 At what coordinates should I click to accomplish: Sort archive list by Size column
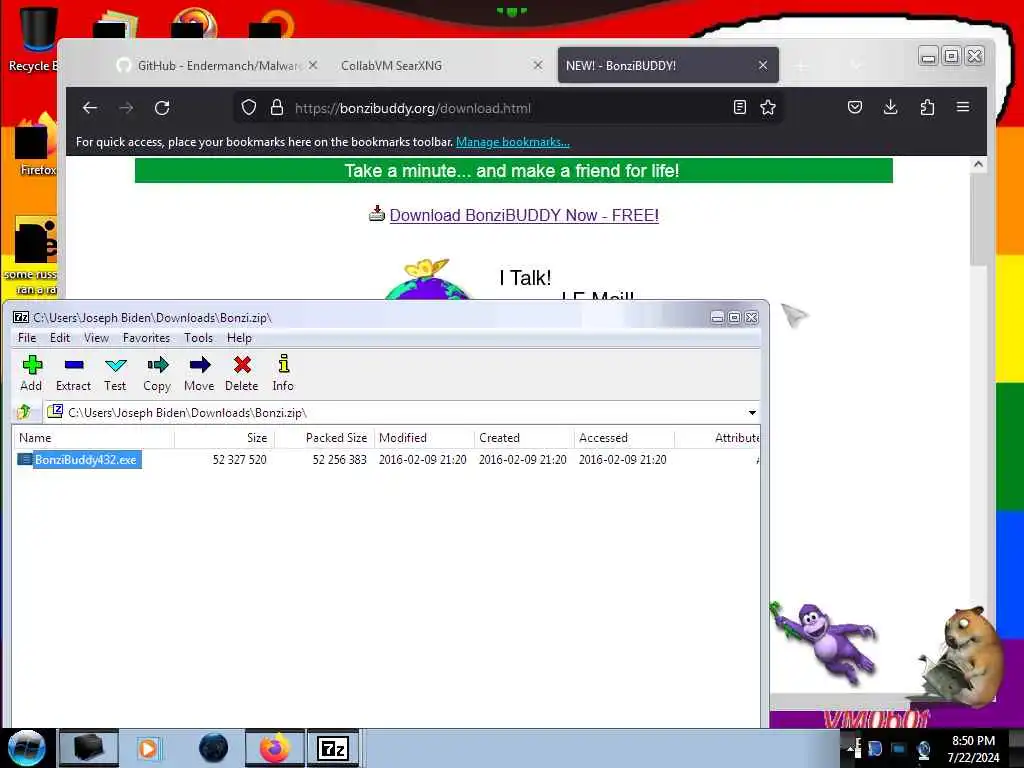[x=224, y=438]
